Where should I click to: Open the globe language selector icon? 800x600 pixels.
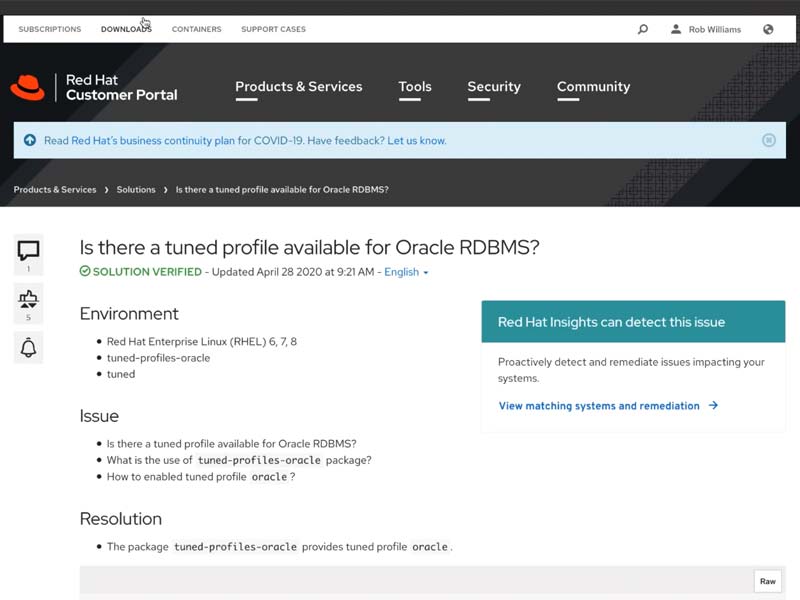coord(768,29)
